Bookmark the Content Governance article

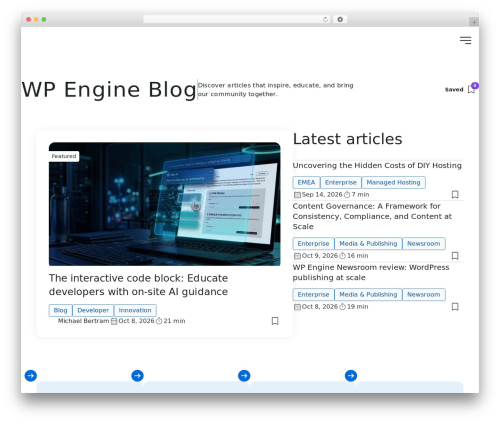point(455,256)
